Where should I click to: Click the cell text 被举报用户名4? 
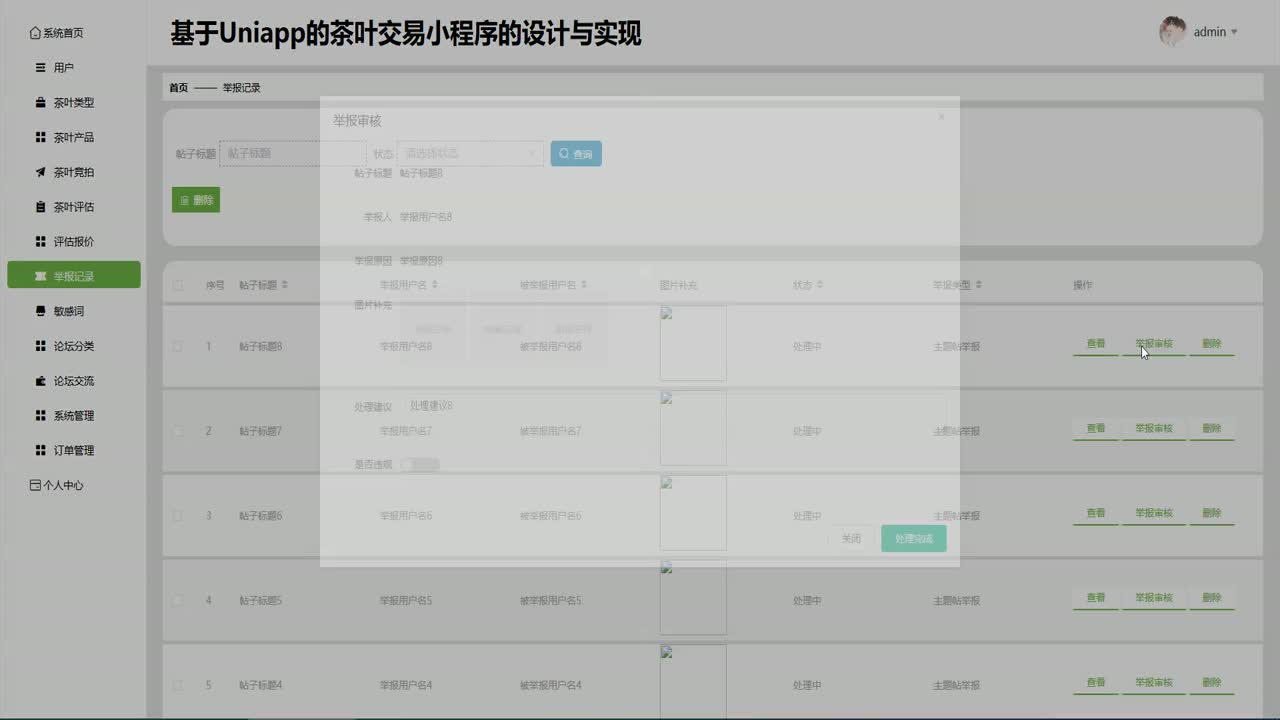551,685
